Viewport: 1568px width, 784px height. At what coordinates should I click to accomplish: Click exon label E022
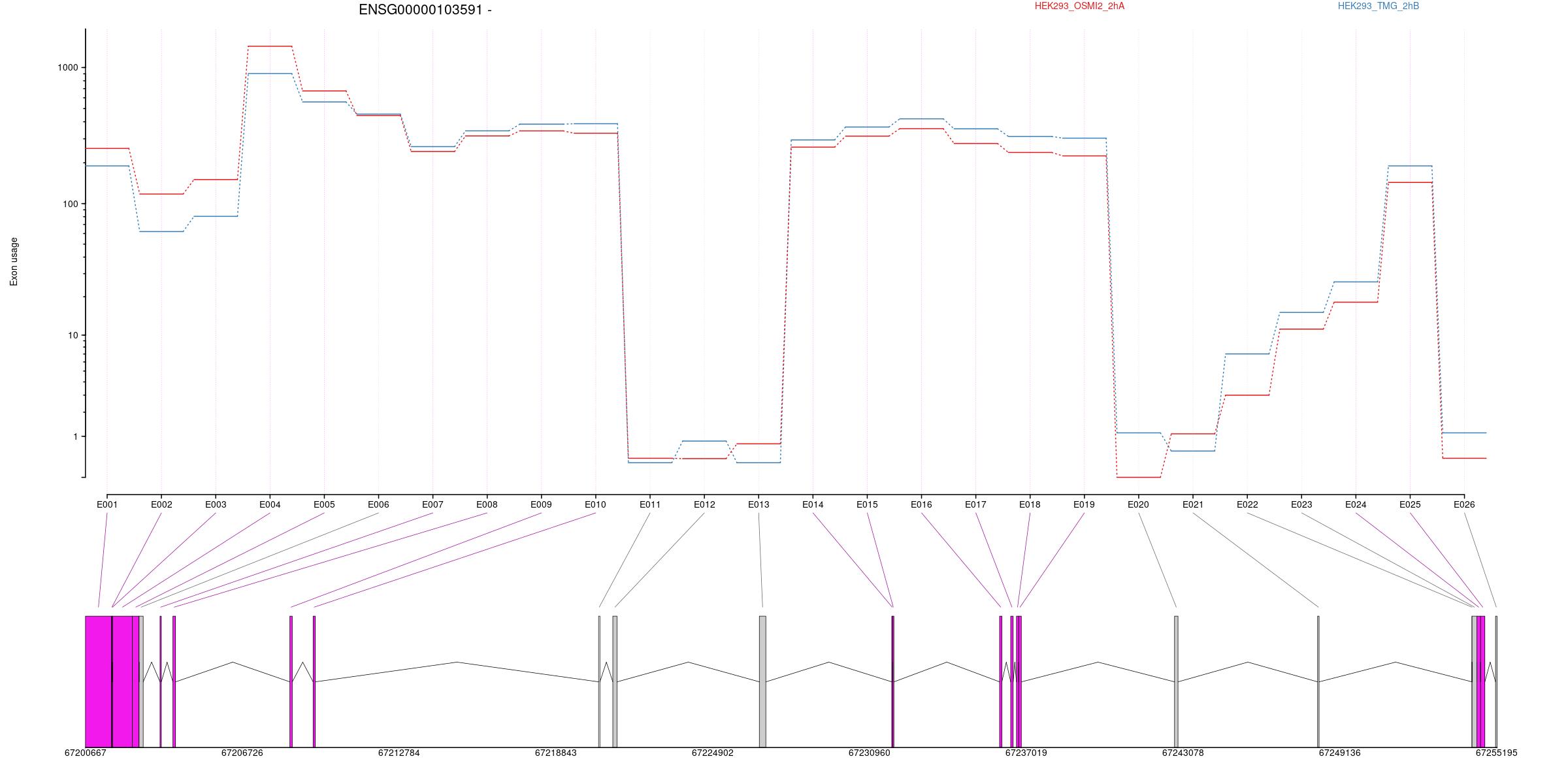tap(1247, 504)
